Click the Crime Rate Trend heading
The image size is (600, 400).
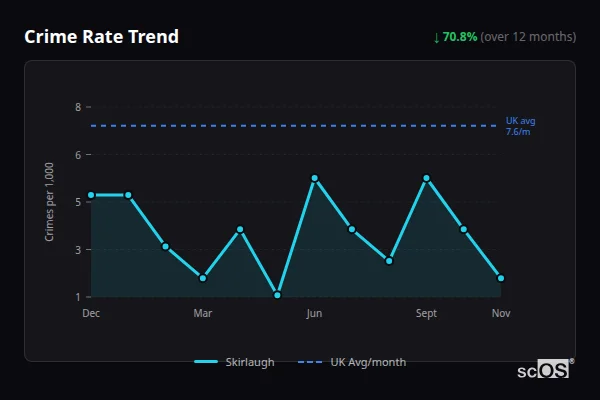point(101,37)
